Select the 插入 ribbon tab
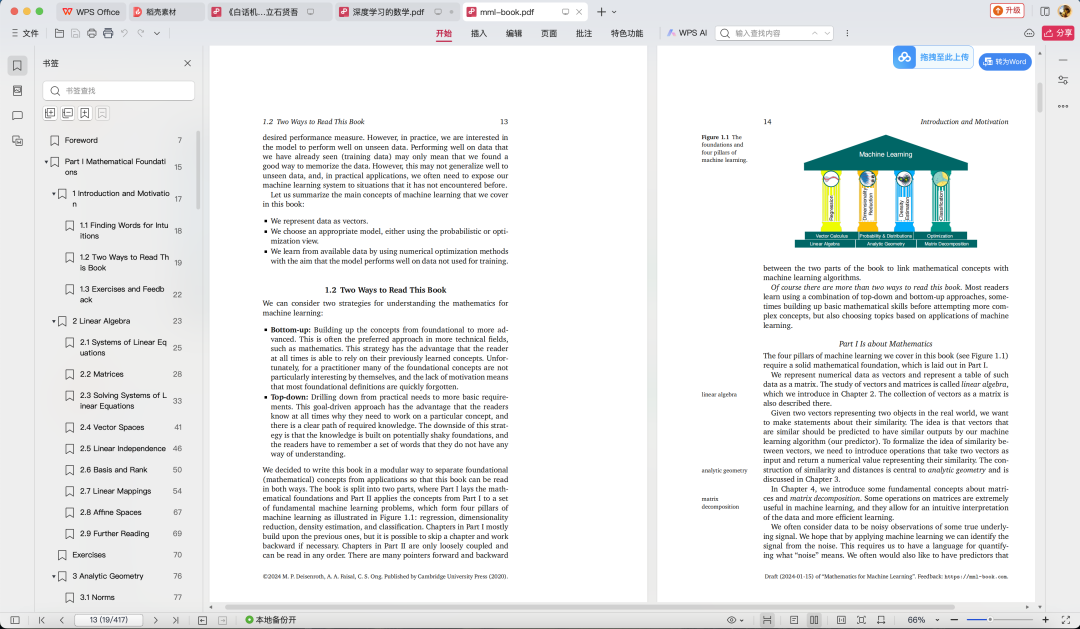1080x629 pixels. (x=479, y=33)
